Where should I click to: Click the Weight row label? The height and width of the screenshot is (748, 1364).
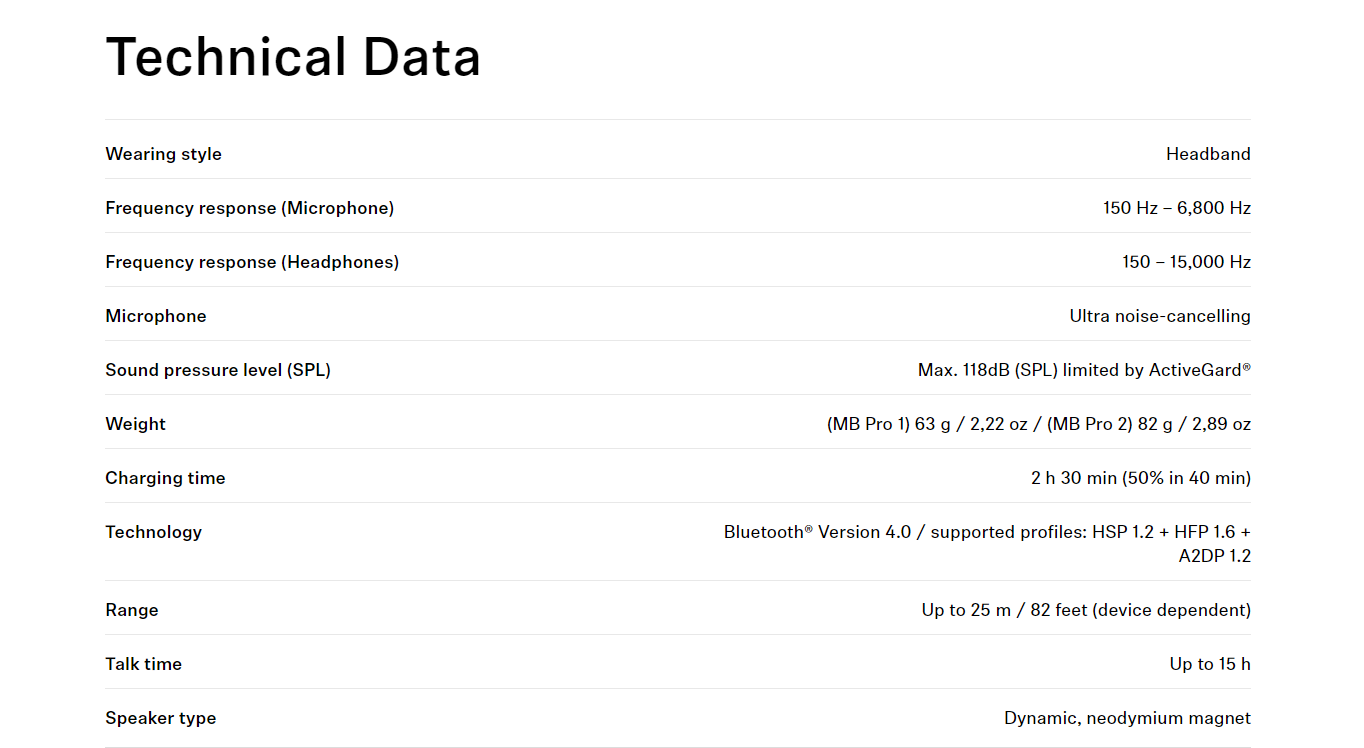135,424
